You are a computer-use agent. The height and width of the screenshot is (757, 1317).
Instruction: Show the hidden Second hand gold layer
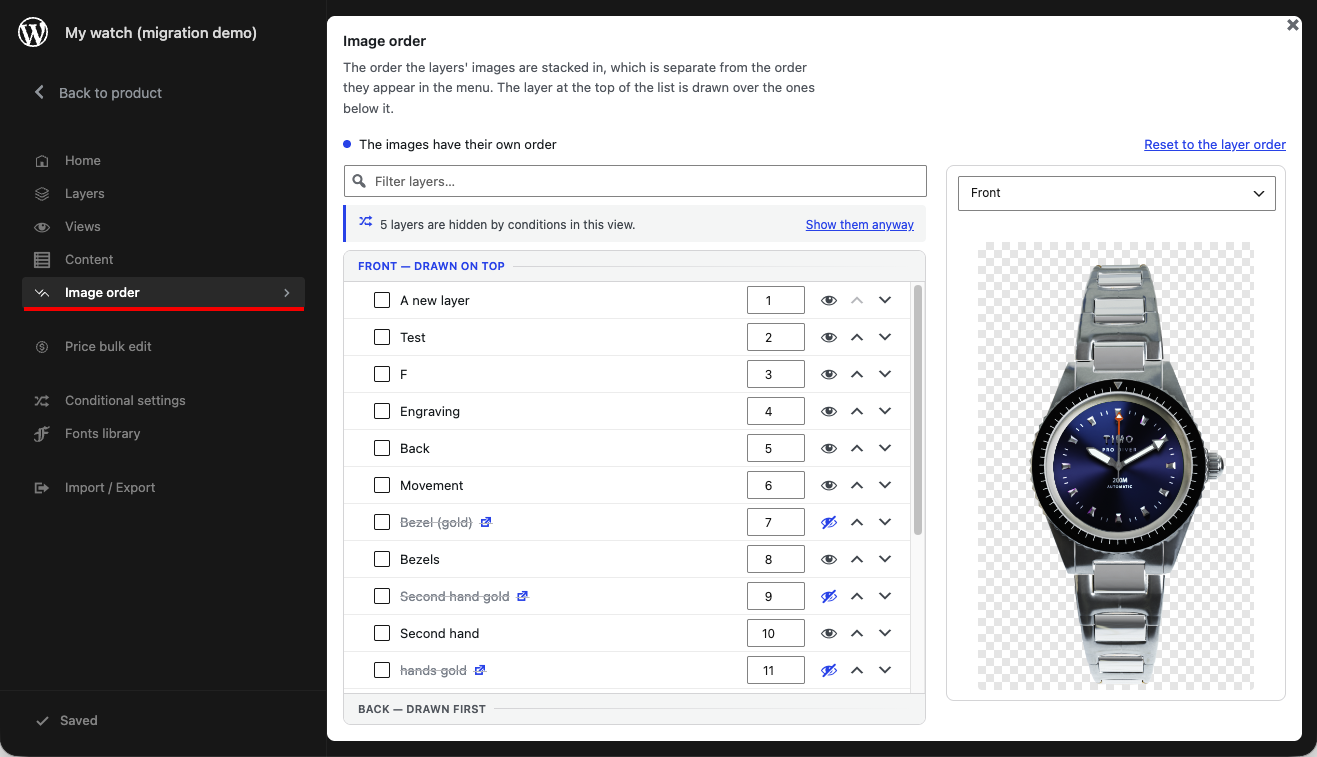tap(829, 596)
